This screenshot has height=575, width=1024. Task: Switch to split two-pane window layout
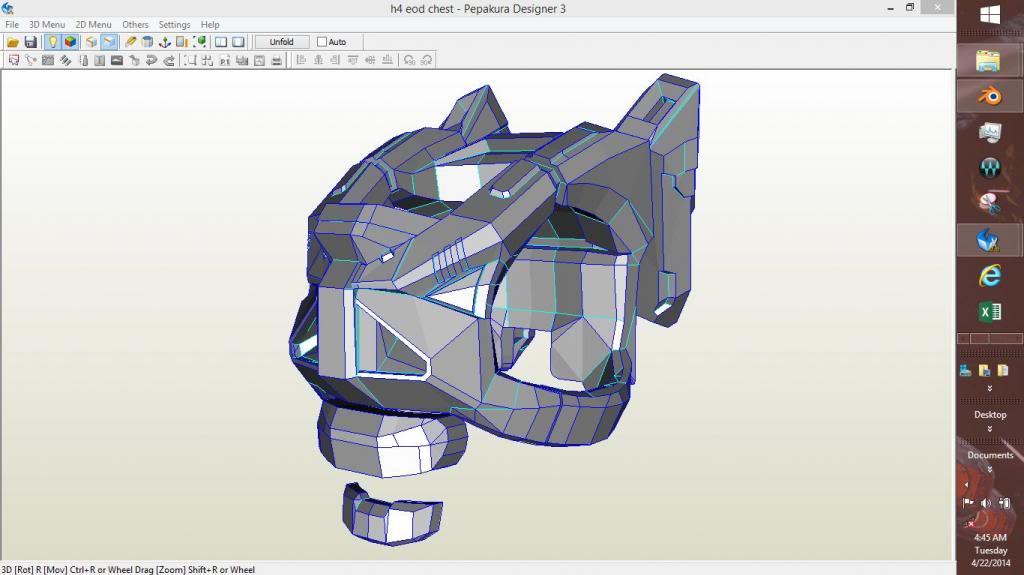click(x=221, y=42)
